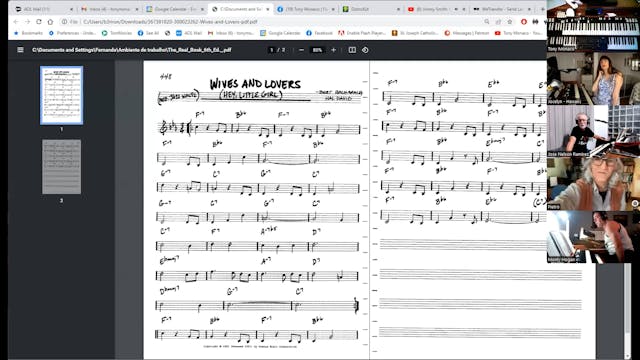
Task: Reload the page with refresh icon
Action: pos(39,22)
